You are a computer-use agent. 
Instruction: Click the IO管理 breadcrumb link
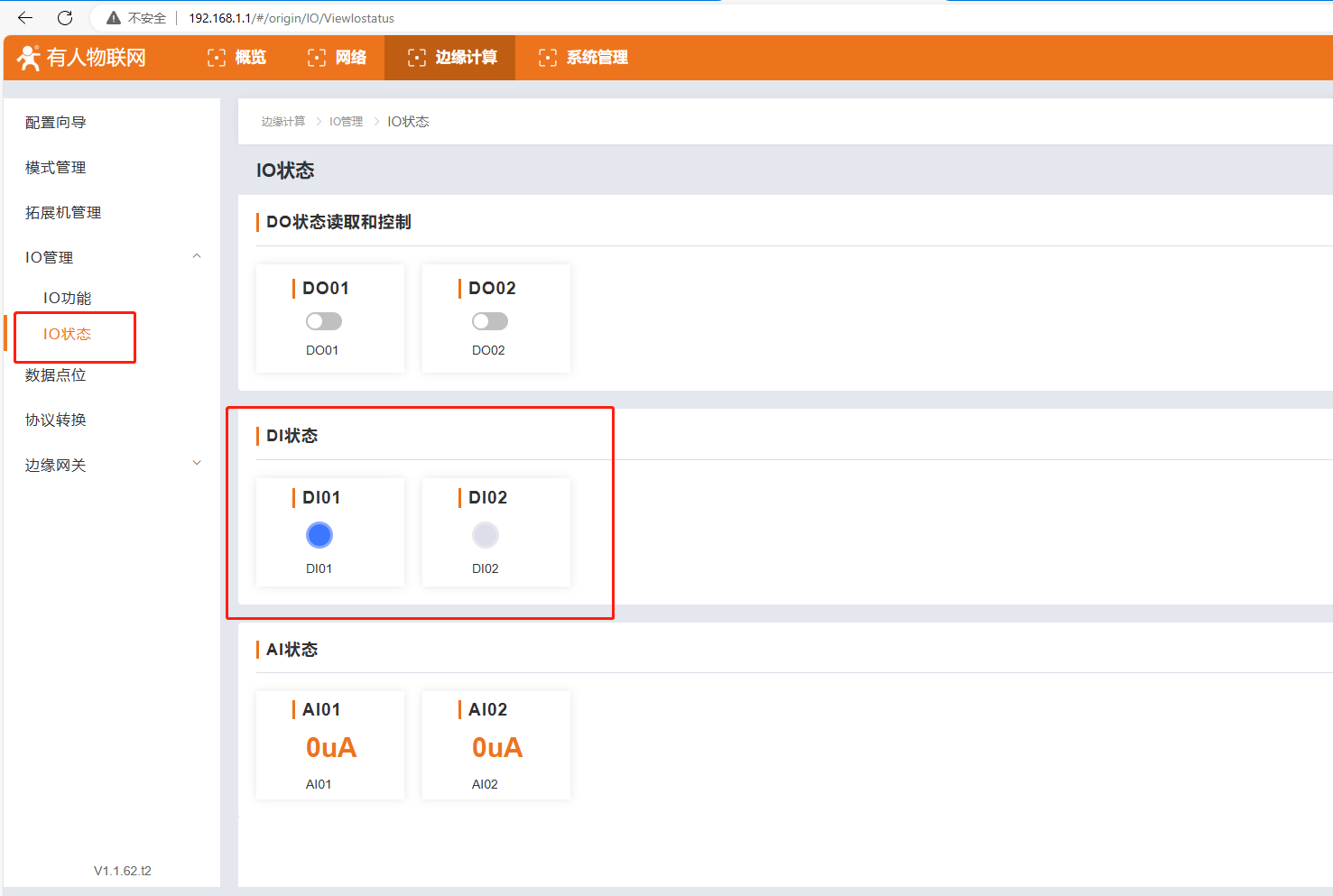pos(346,122)
